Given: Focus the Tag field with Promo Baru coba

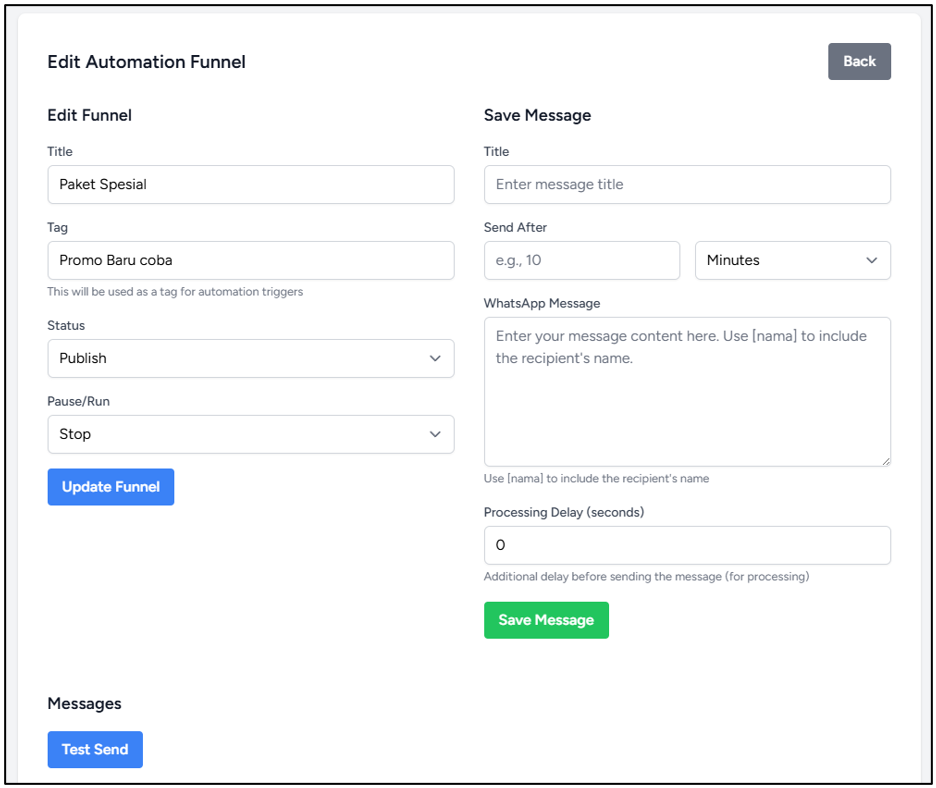Looking at the screenshot, I should pos(251,260).
